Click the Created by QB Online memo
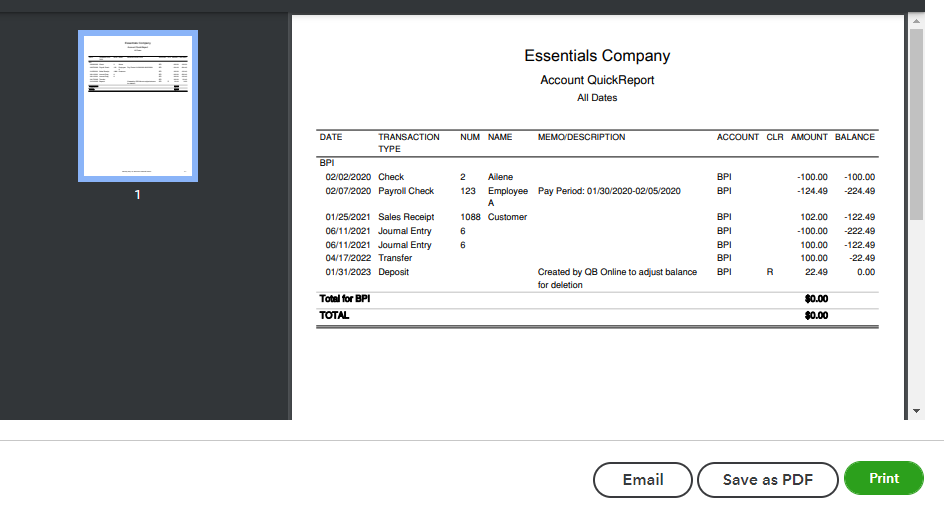This screenshot has height=509, width=945. pyautogui.click(x=617, y=278)
